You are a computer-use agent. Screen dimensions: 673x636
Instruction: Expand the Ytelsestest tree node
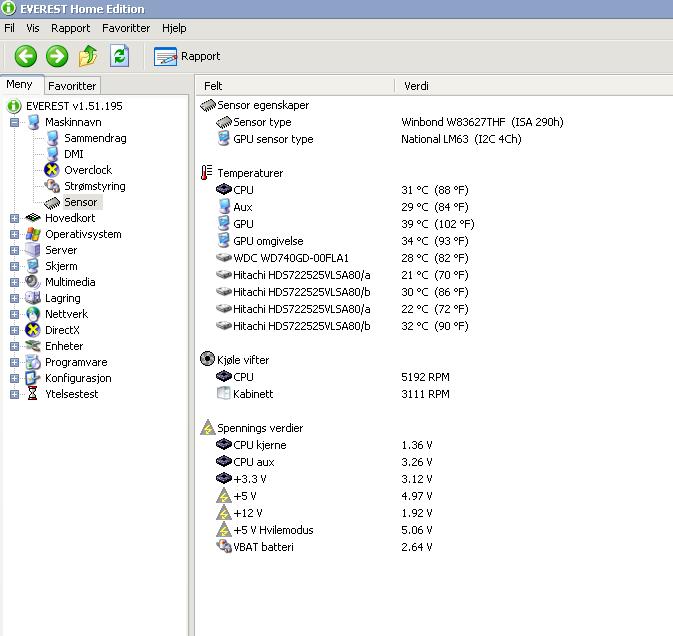coord(15,394)
